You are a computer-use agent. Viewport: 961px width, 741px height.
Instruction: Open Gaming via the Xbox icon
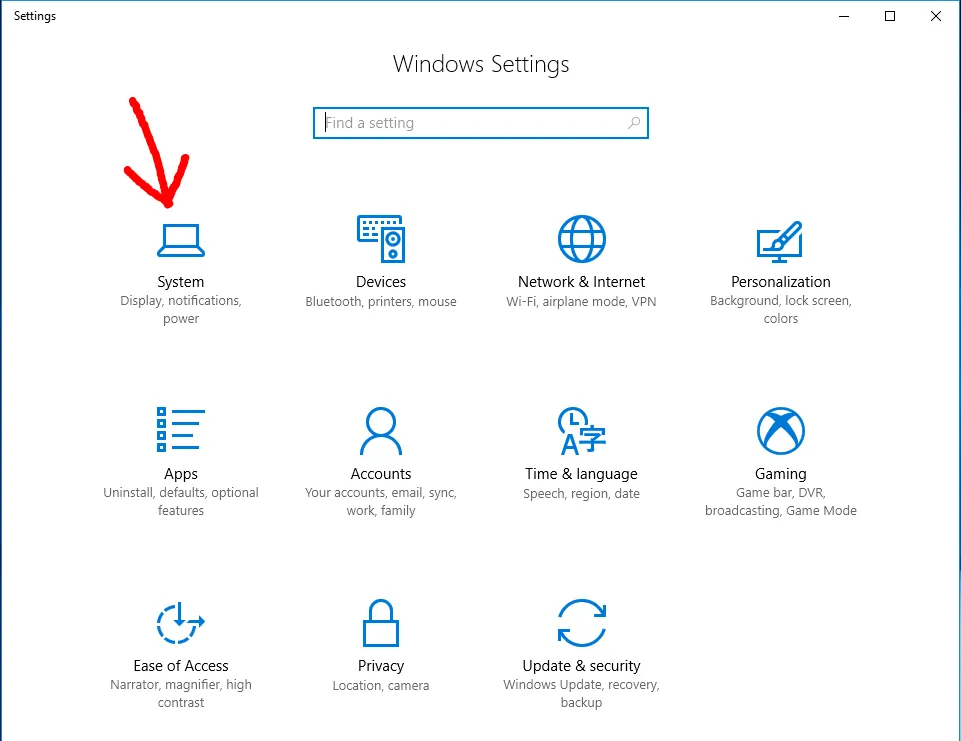point(781,430)
